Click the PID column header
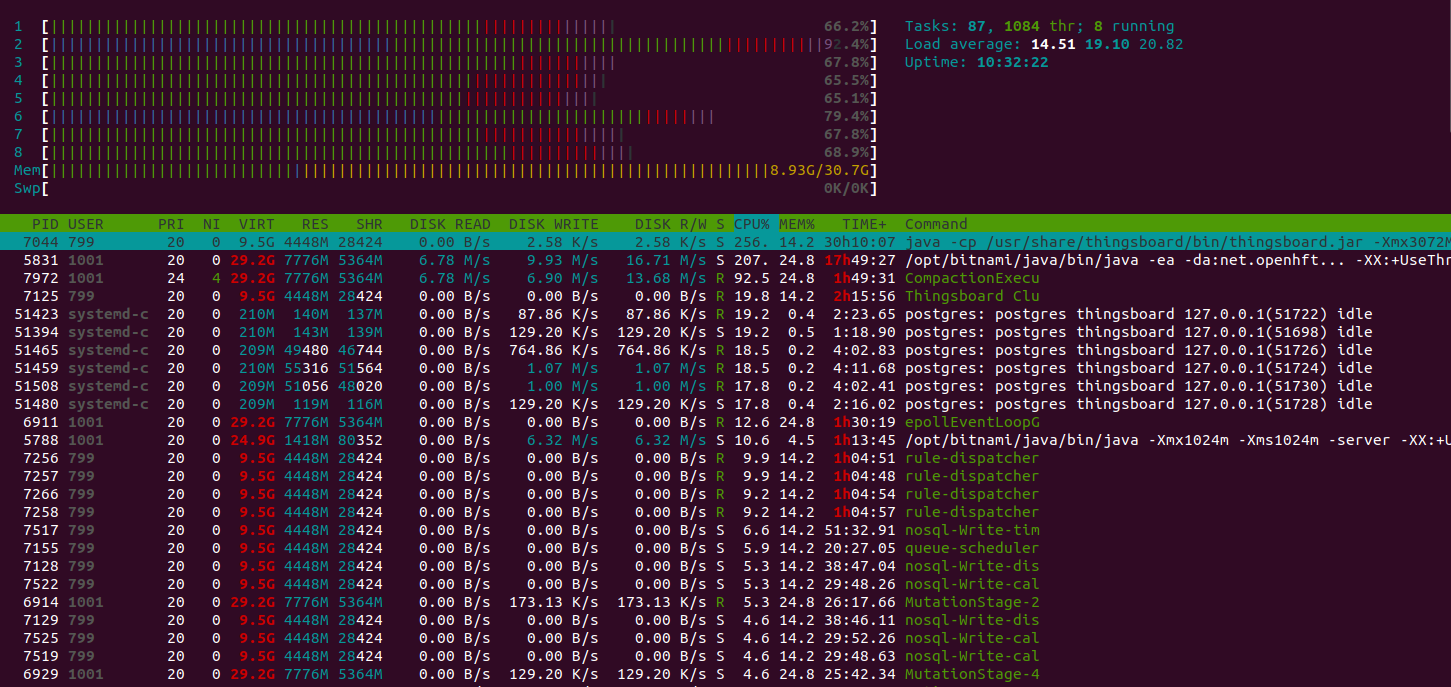This screenshot has width=1451, height=687. tap(45, 224)
